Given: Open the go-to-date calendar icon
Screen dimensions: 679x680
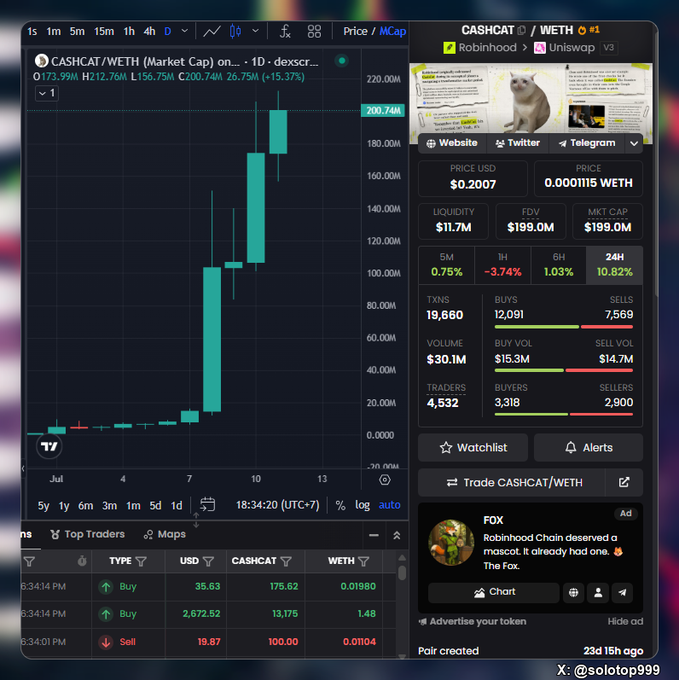Looking at the screenshot, I should click(x=207, y=504).
